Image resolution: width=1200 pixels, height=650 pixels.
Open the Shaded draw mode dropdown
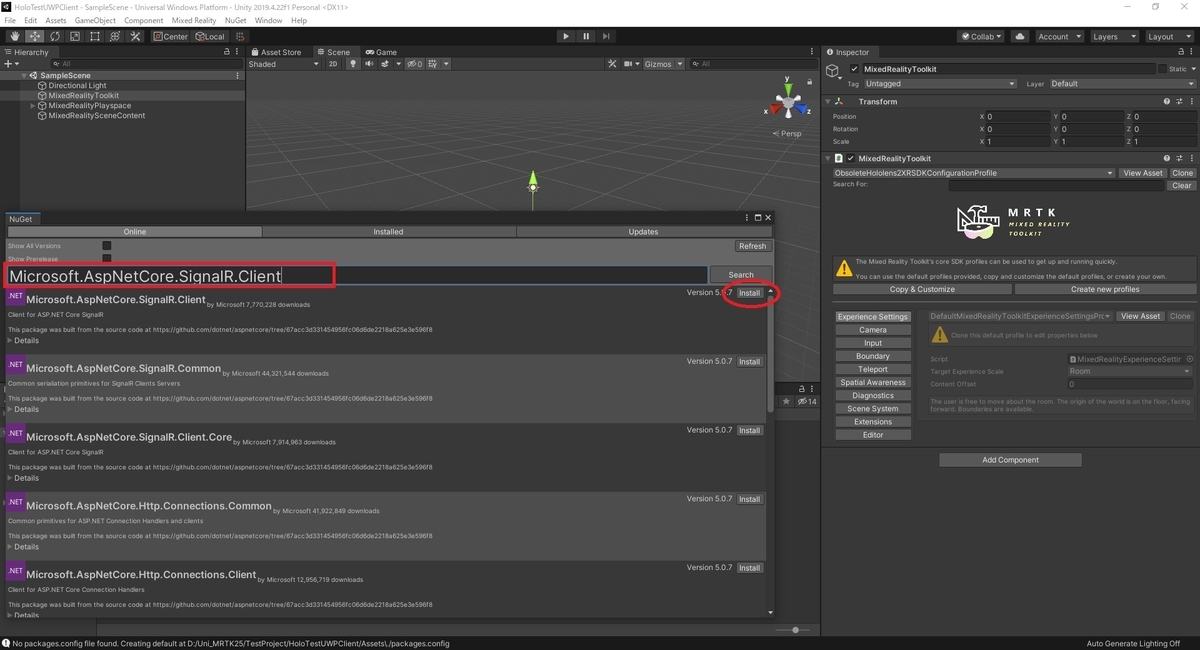point(284,64)
